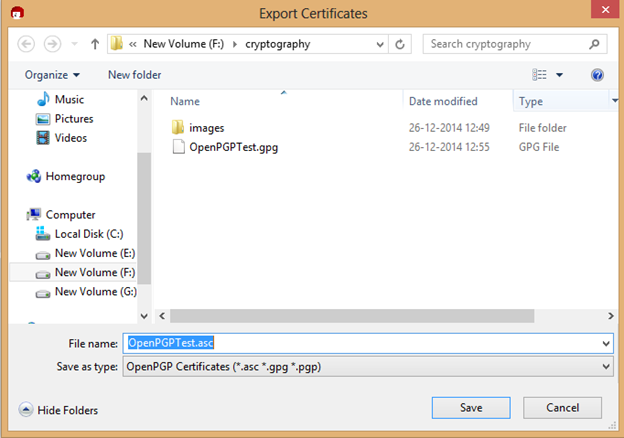Click New folder in toolbar

tap(134, 75)
